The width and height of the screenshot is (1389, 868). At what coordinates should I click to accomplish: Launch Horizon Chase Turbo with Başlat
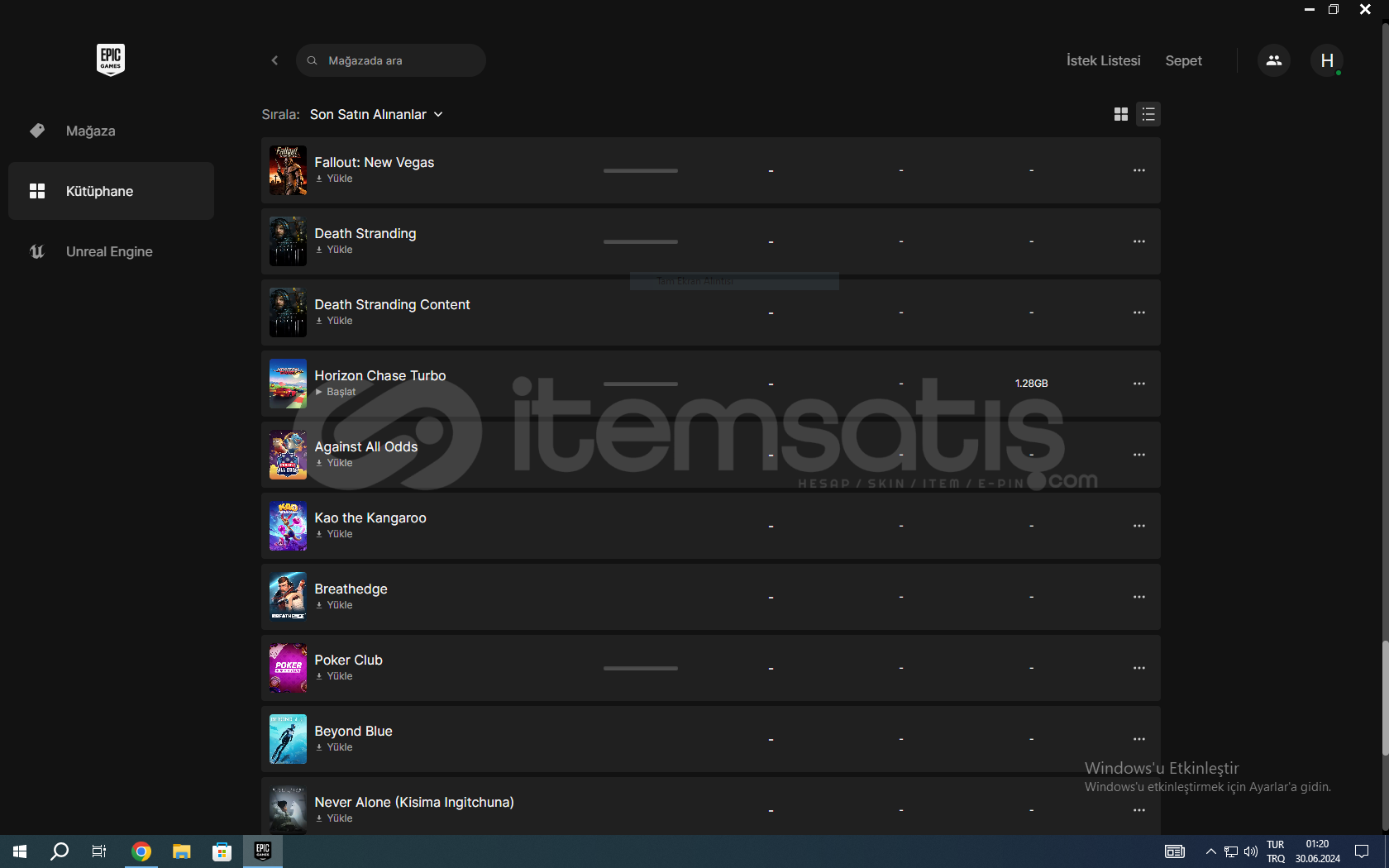[x=336, y=392]
